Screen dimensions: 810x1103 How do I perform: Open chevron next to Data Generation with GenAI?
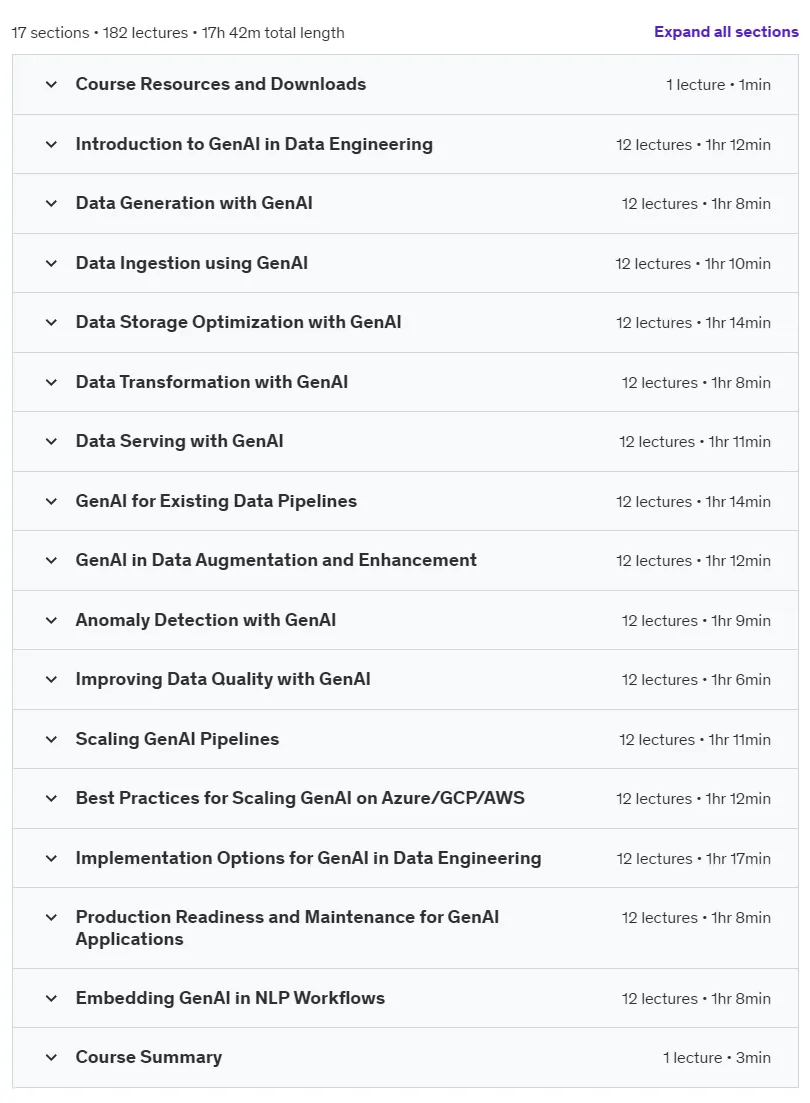(x=51, y=203)
